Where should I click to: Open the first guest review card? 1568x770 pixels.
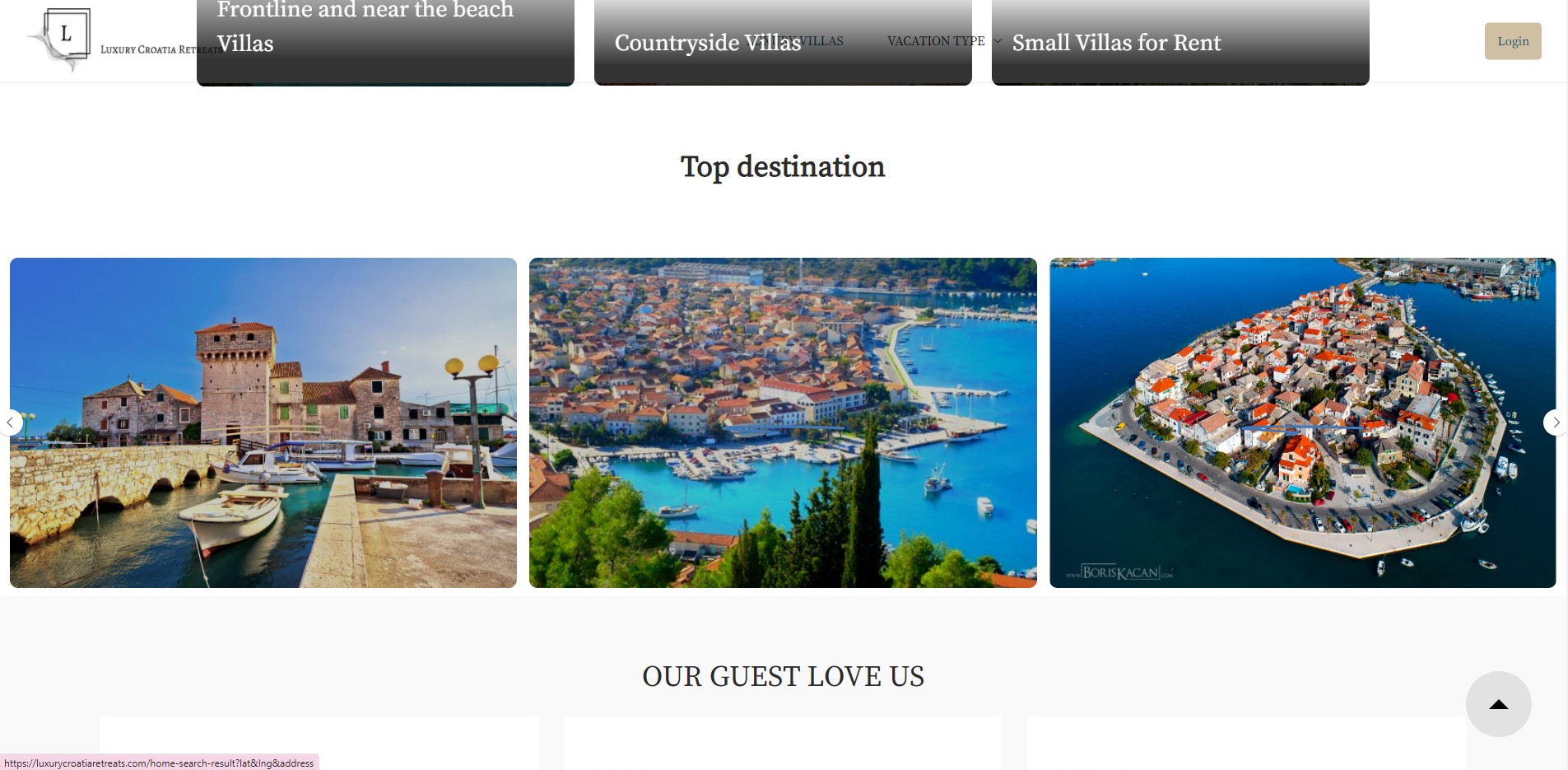[x=319, y=743]
